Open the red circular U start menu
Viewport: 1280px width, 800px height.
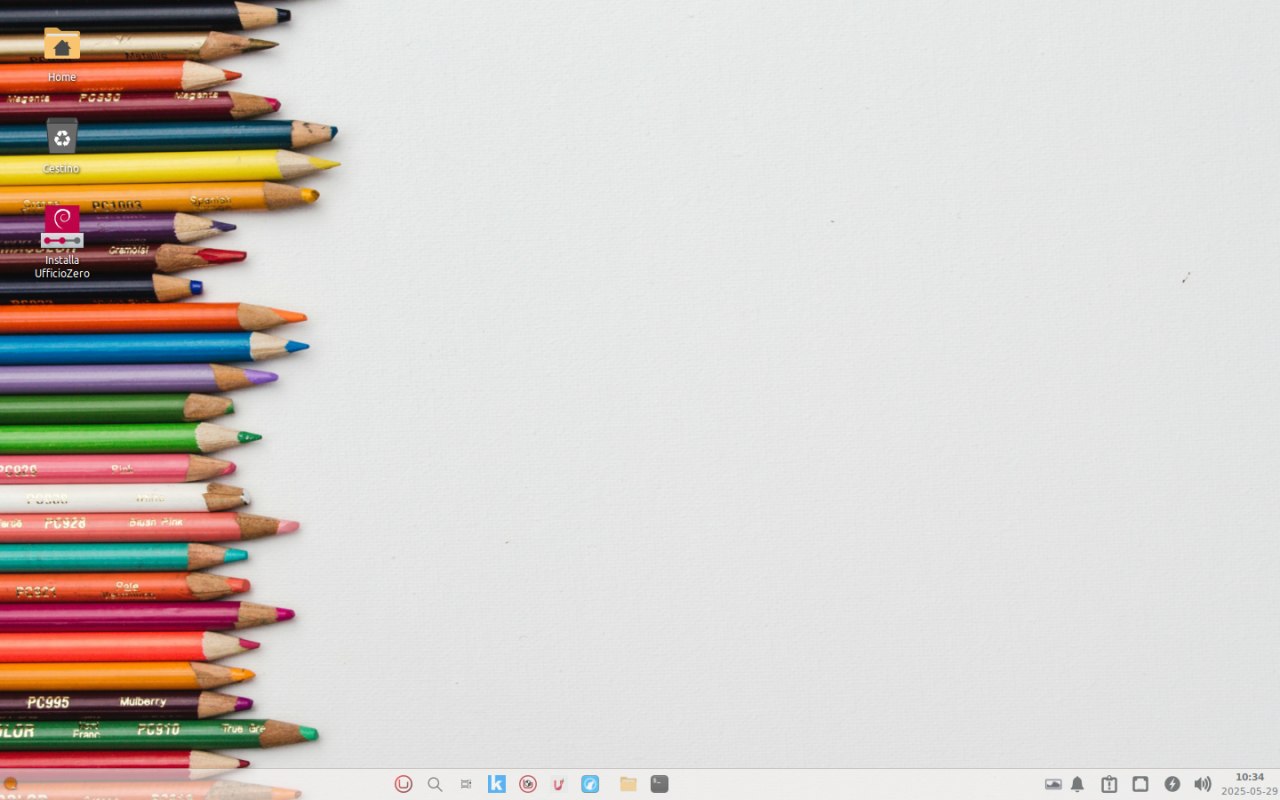(403, 784)
